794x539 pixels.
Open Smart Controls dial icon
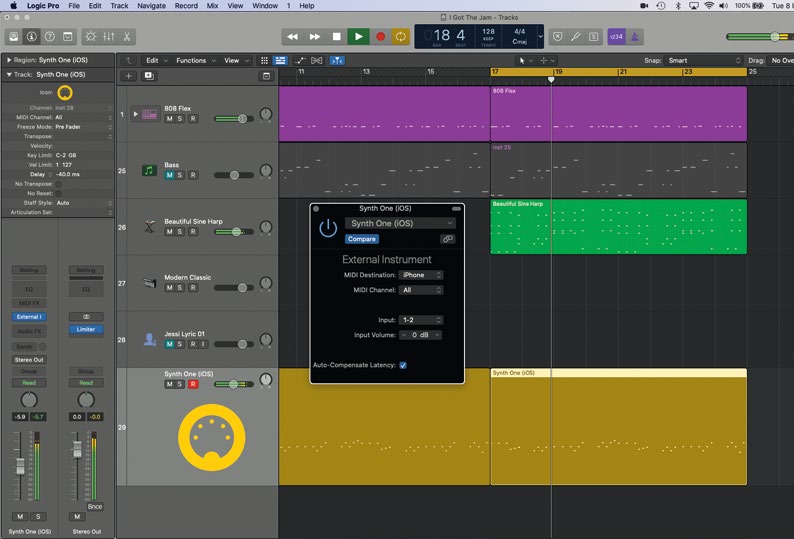91,36
